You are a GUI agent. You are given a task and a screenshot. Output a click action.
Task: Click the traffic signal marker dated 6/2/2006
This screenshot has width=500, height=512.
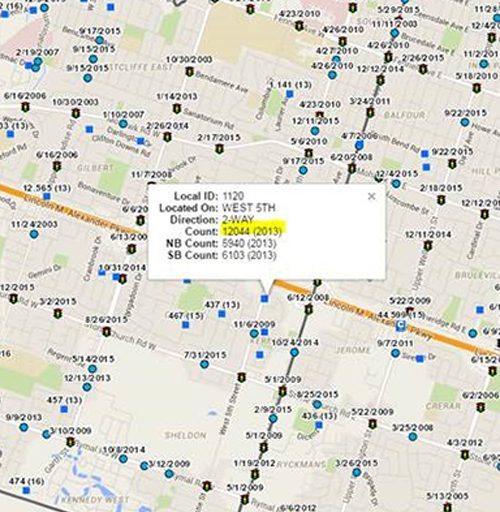click(480, 407)
